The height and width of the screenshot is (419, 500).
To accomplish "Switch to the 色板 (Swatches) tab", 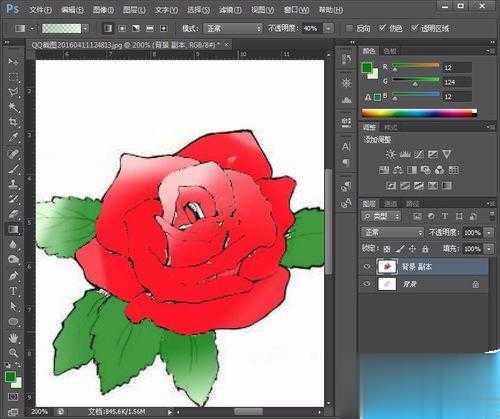I will tap(390, 51).
